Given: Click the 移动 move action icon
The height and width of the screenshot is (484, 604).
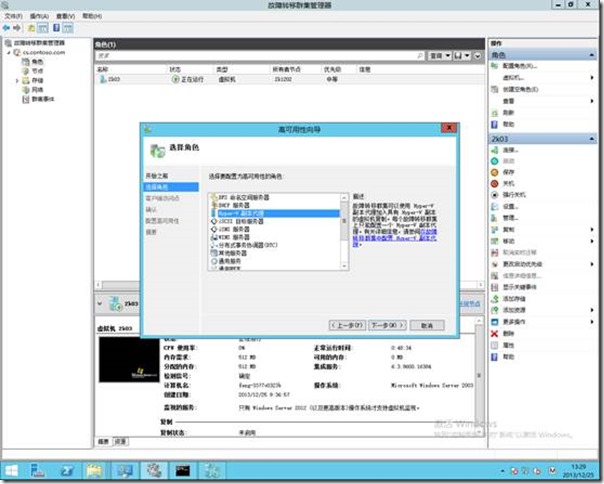Looking at the screenshot, I should [495, 241].
